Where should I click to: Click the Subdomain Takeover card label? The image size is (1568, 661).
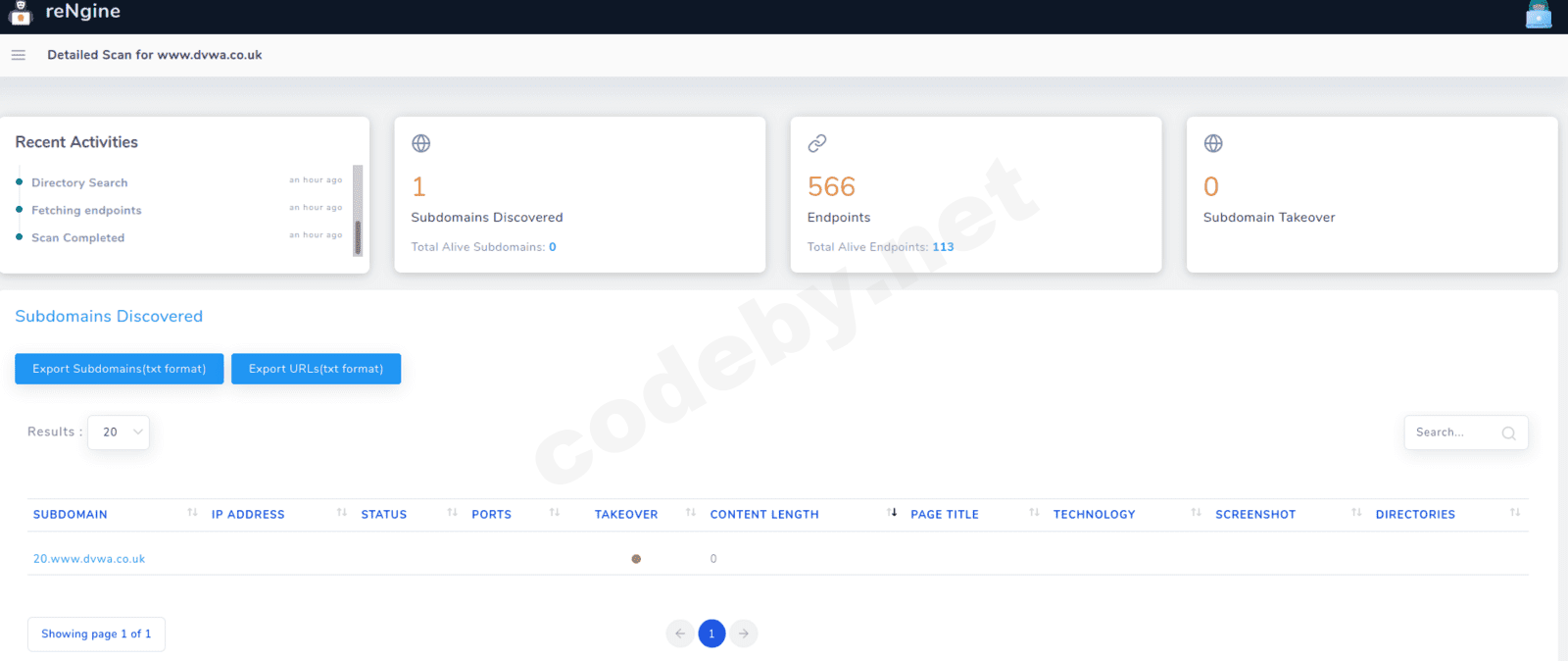(1269, 218)
